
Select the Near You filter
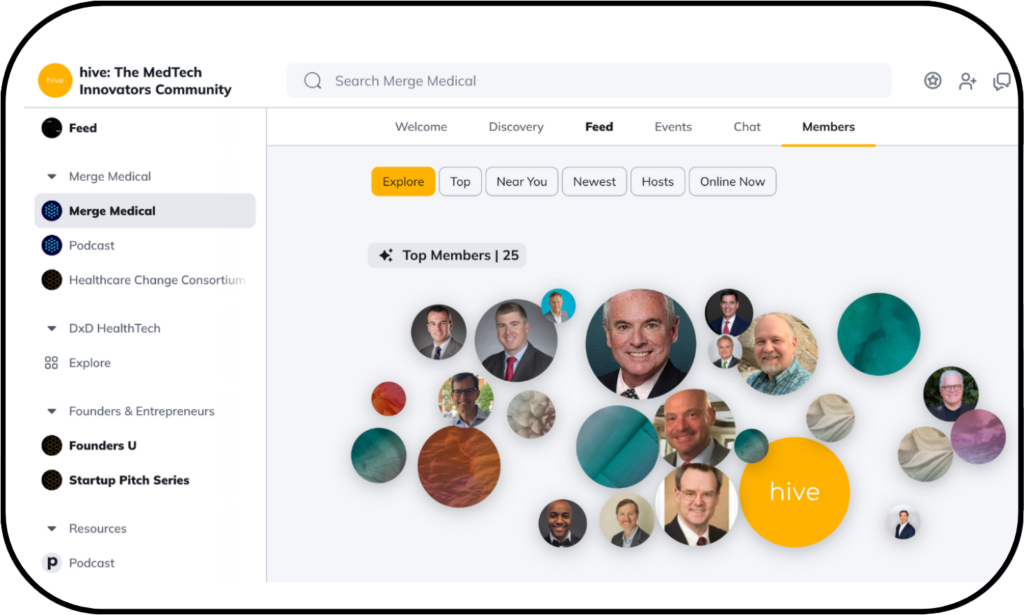(522, 181)
